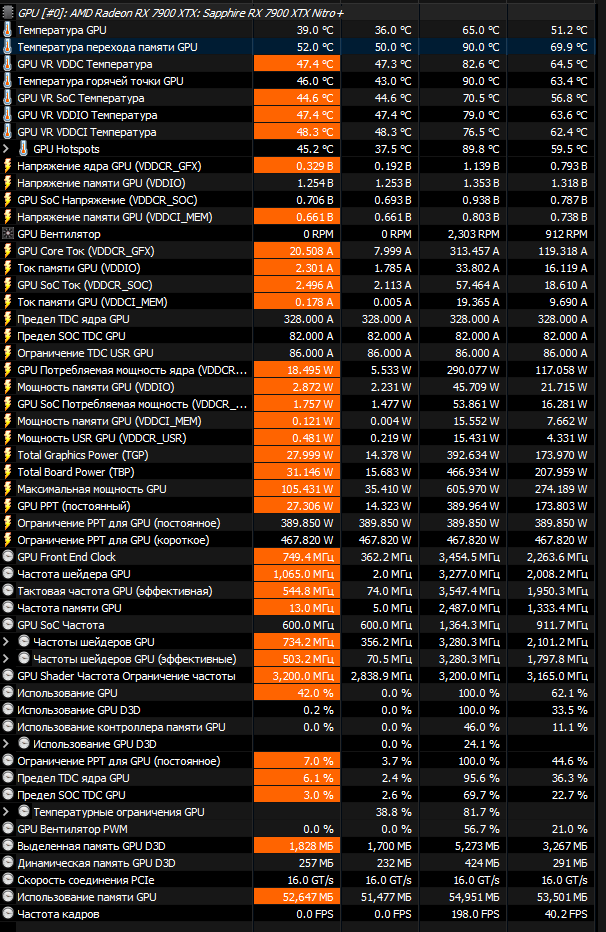606x932 pixels.
Task: Click gauge icon of GPU Вентилятор PWM
Action: 8,829
